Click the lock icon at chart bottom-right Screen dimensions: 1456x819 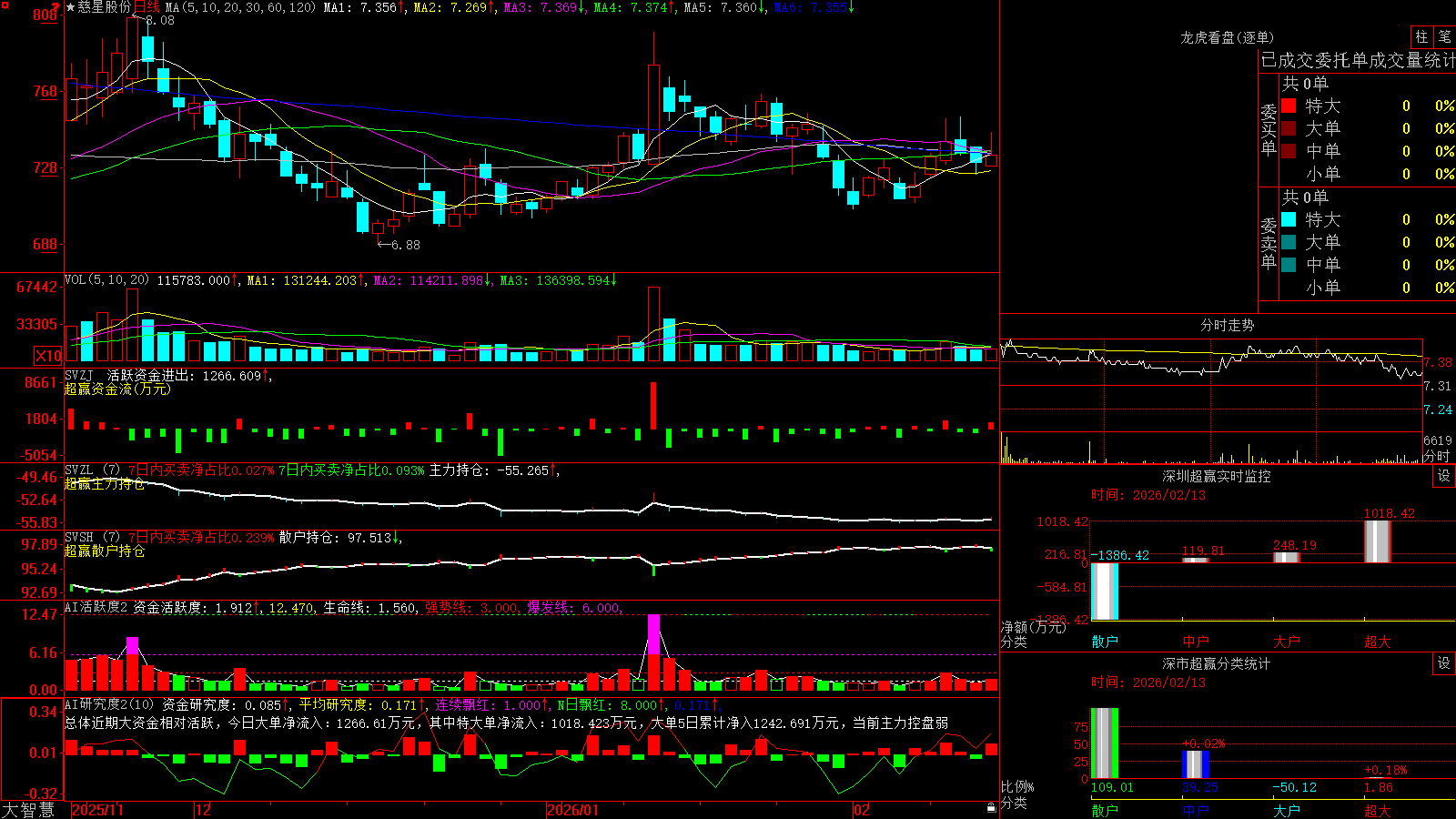coord(992,808)
